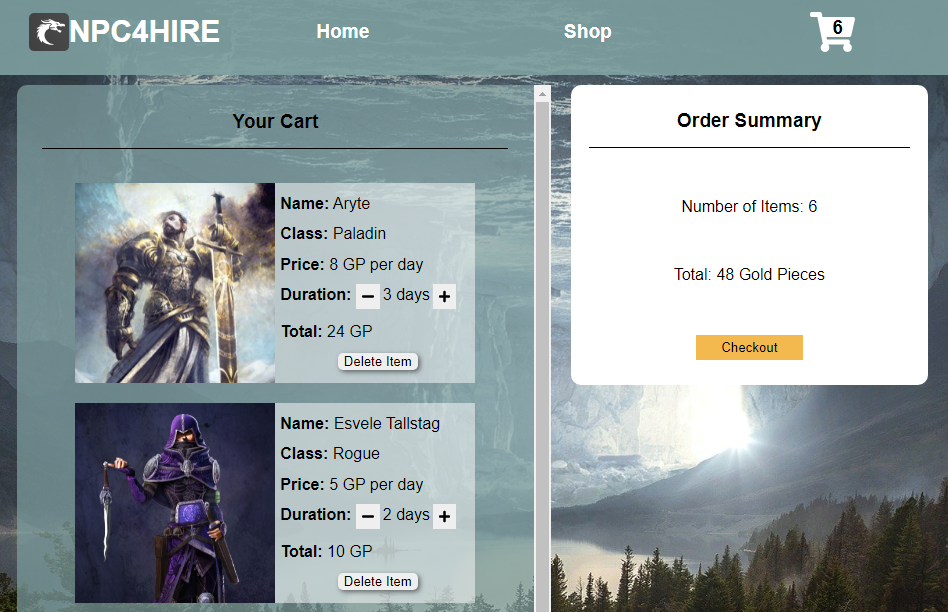Click the dragon logo icon
948x612 pixels.
(x=49, y=32)
